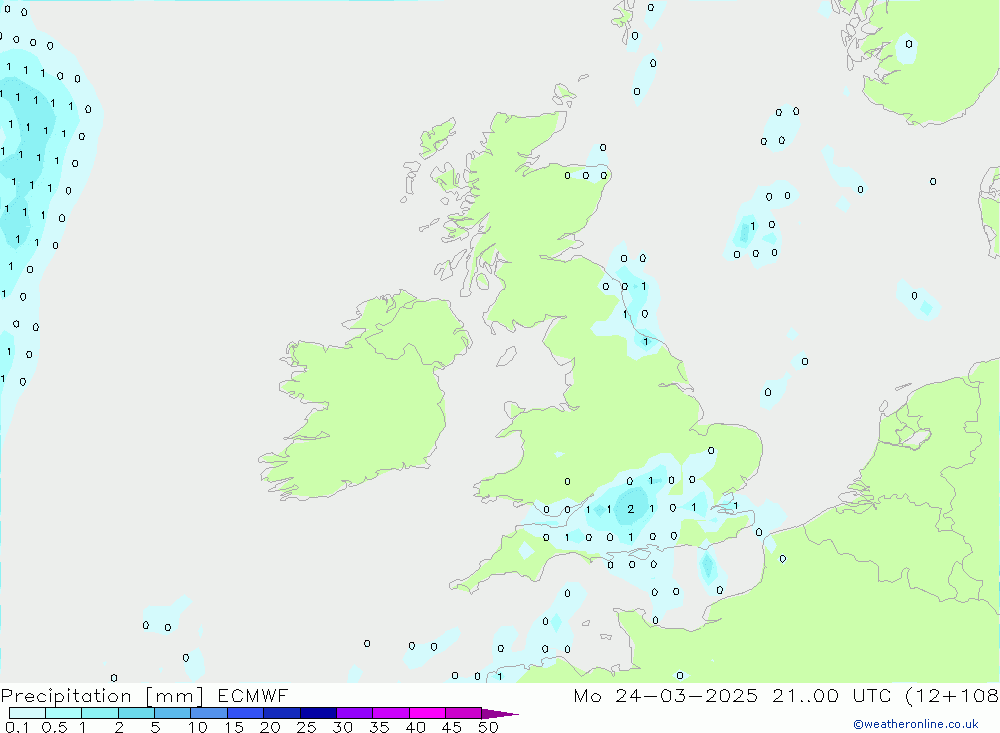This screenshot has height=733, width=1000.
Task: Select the 2–5 mm legend color swatch
Action: (136, 713)
